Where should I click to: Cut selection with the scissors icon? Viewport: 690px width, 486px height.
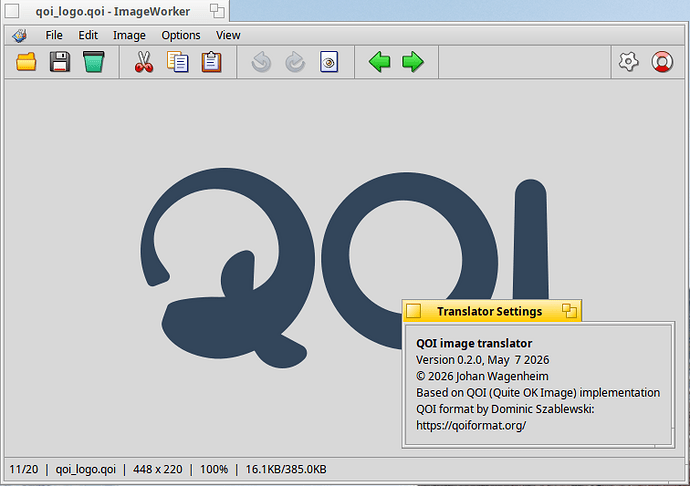tap(144, 62)
